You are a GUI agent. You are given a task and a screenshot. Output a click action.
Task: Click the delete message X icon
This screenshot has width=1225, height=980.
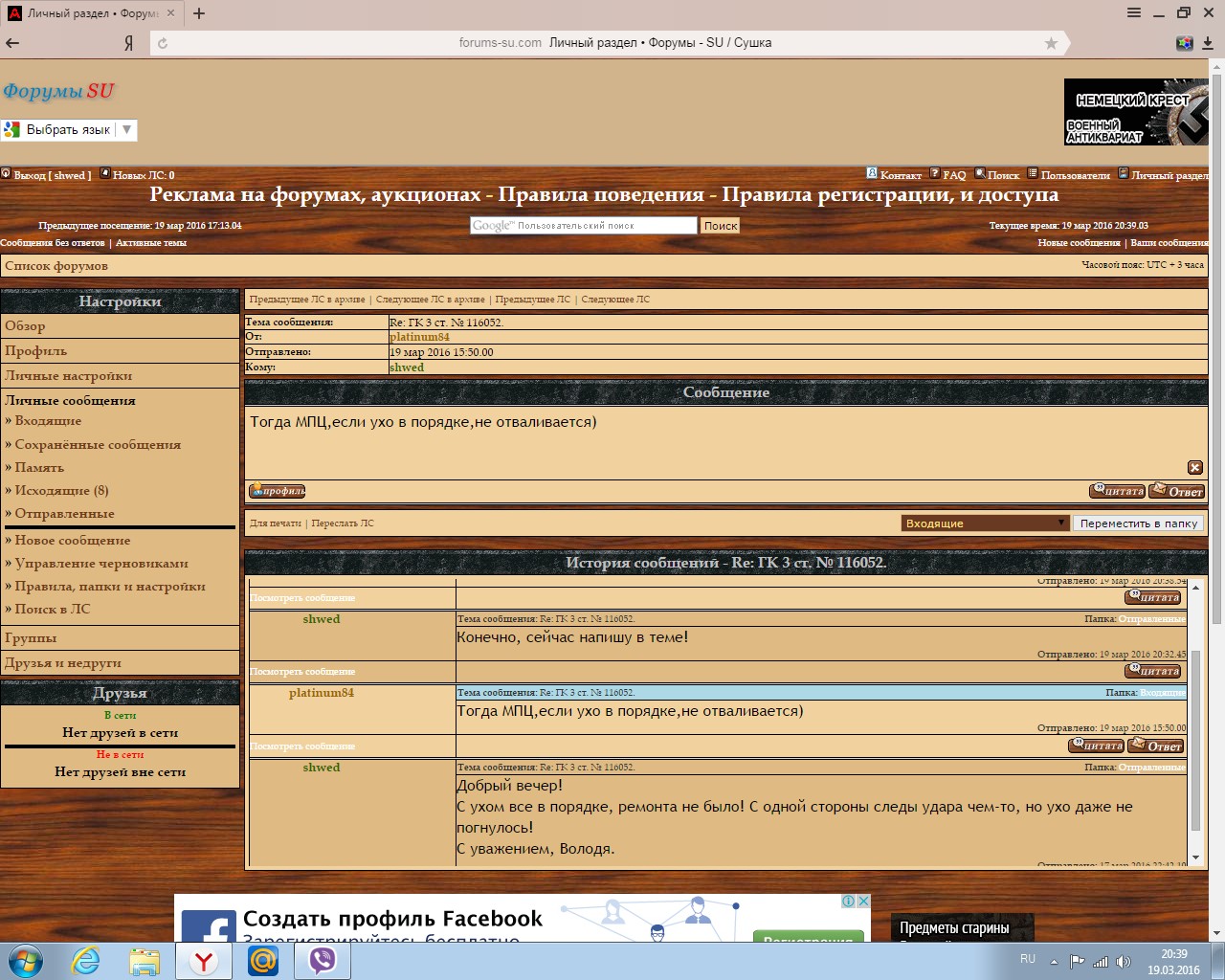(1194, 468)
